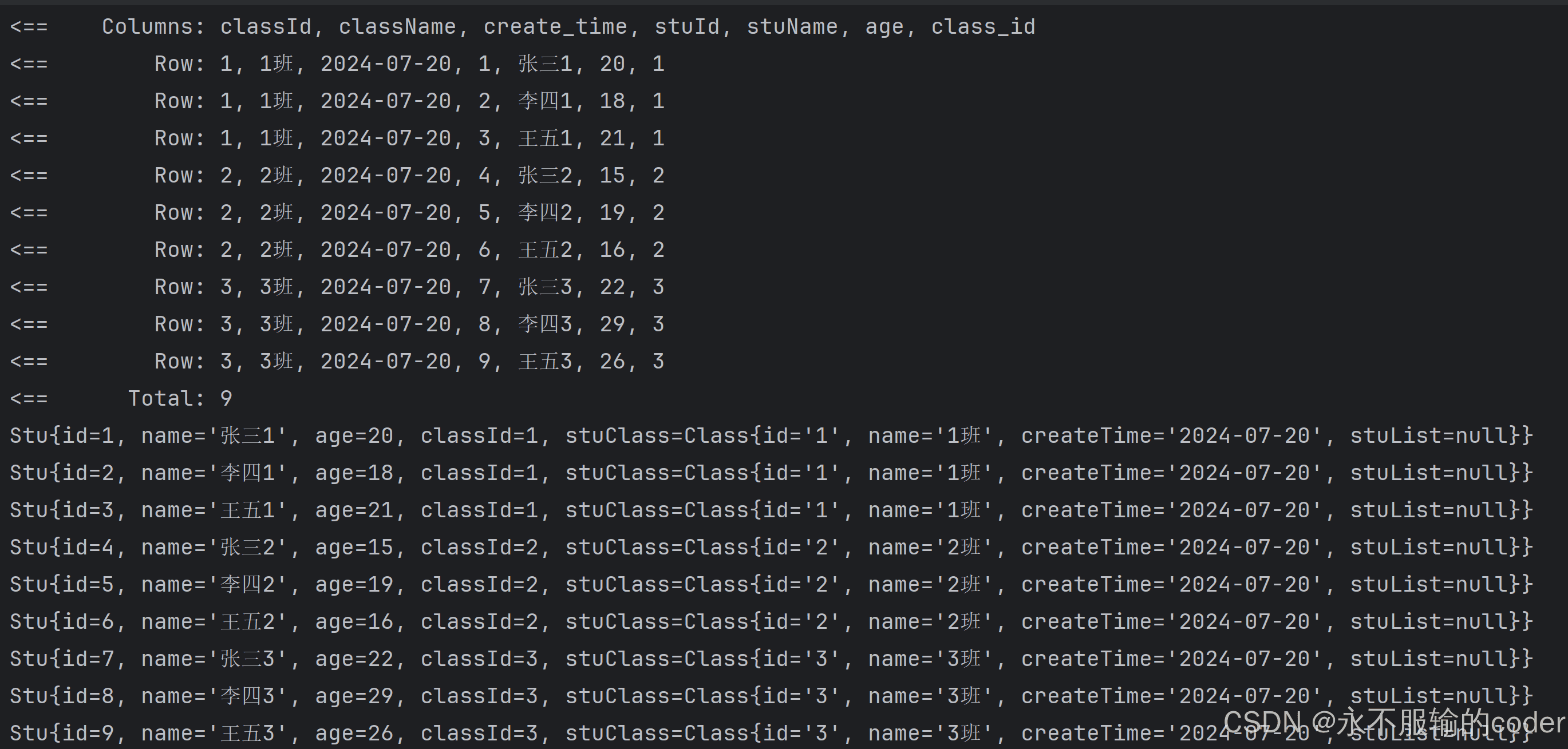1568x749 pixels.
Task: Click the log row containing 王五2, 16
Action: 337,249
